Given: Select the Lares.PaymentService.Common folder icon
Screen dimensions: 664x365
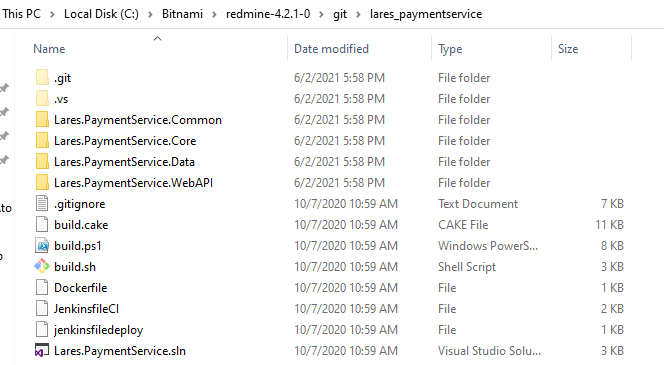Looking at the screenshot, I should point(42,120).
